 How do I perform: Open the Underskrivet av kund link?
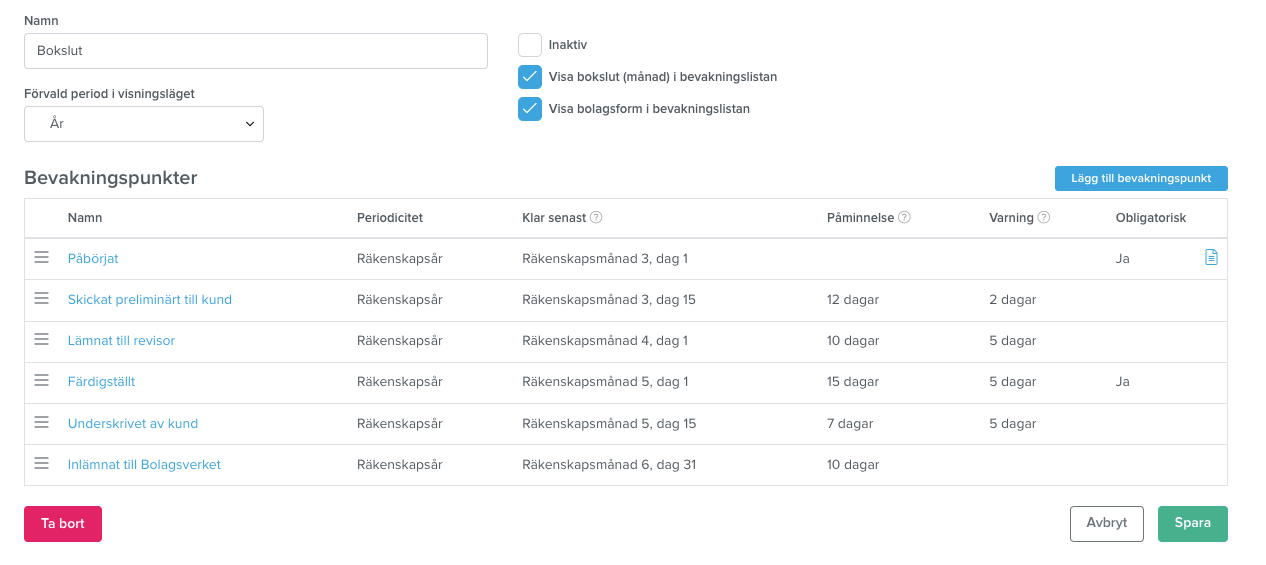tap(133, 423)
